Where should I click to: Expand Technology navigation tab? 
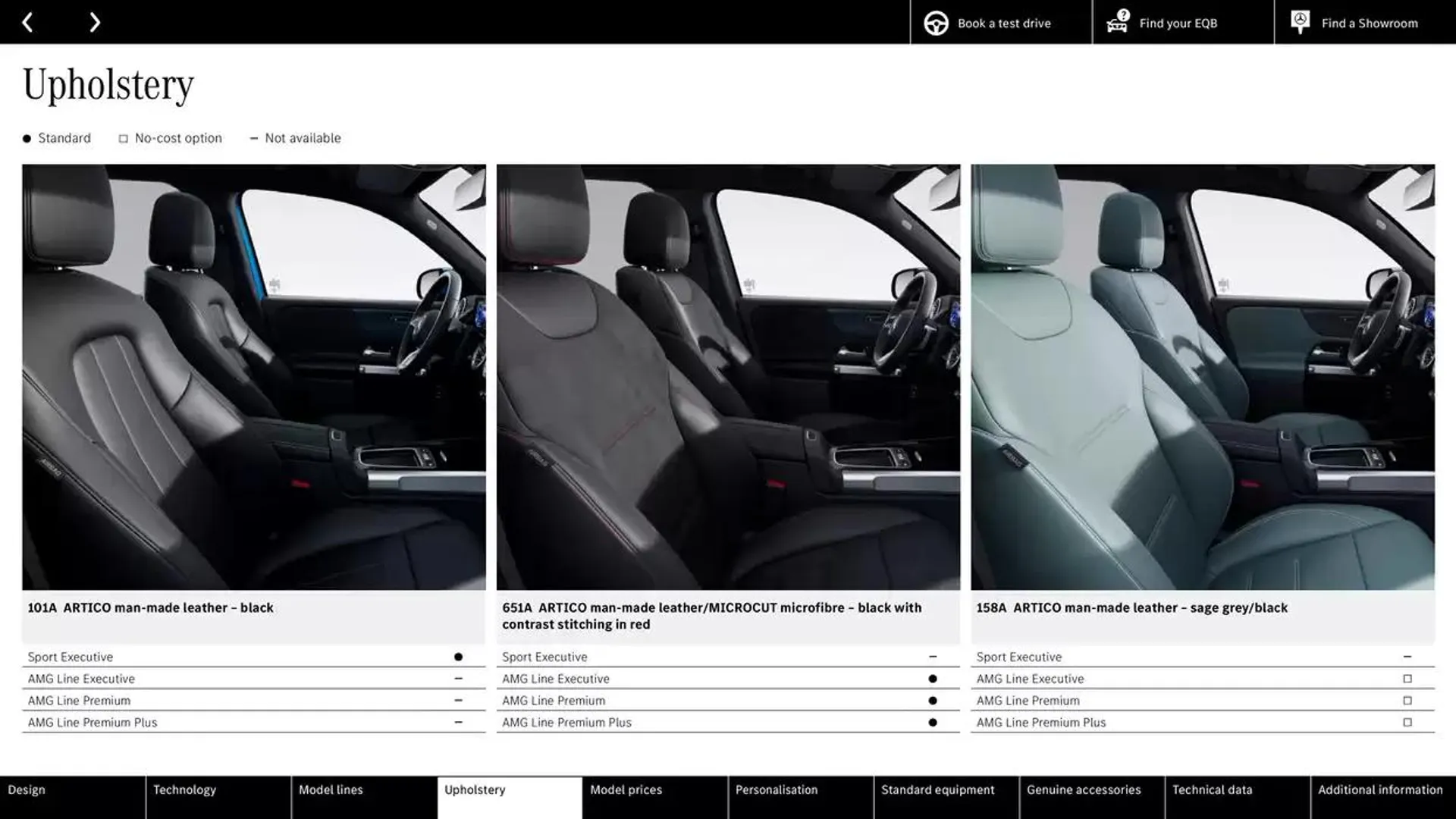pos(184,790)
